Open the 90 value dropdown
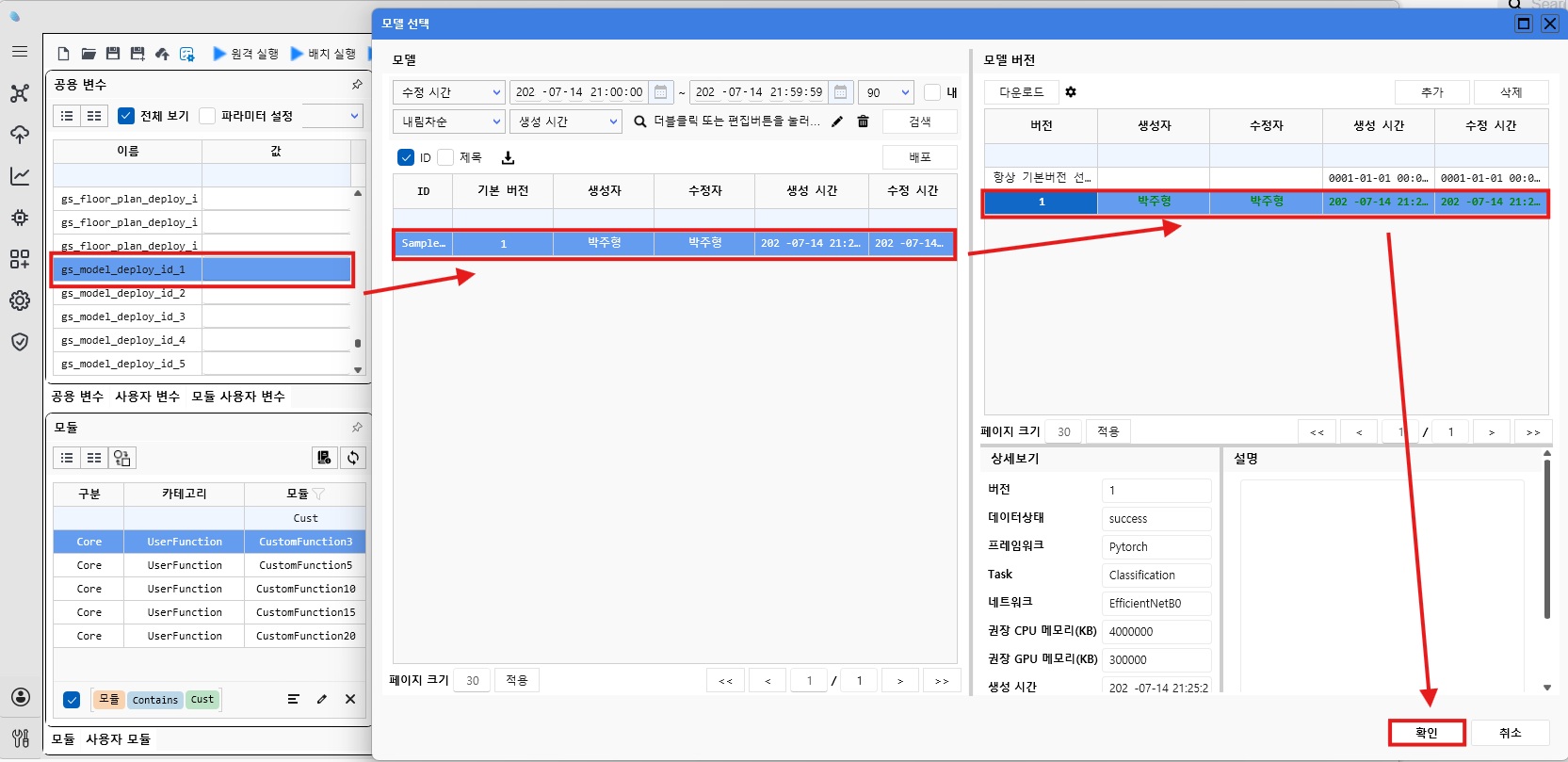Screen dimensions: 1568x762 click(x=886, y=92)
